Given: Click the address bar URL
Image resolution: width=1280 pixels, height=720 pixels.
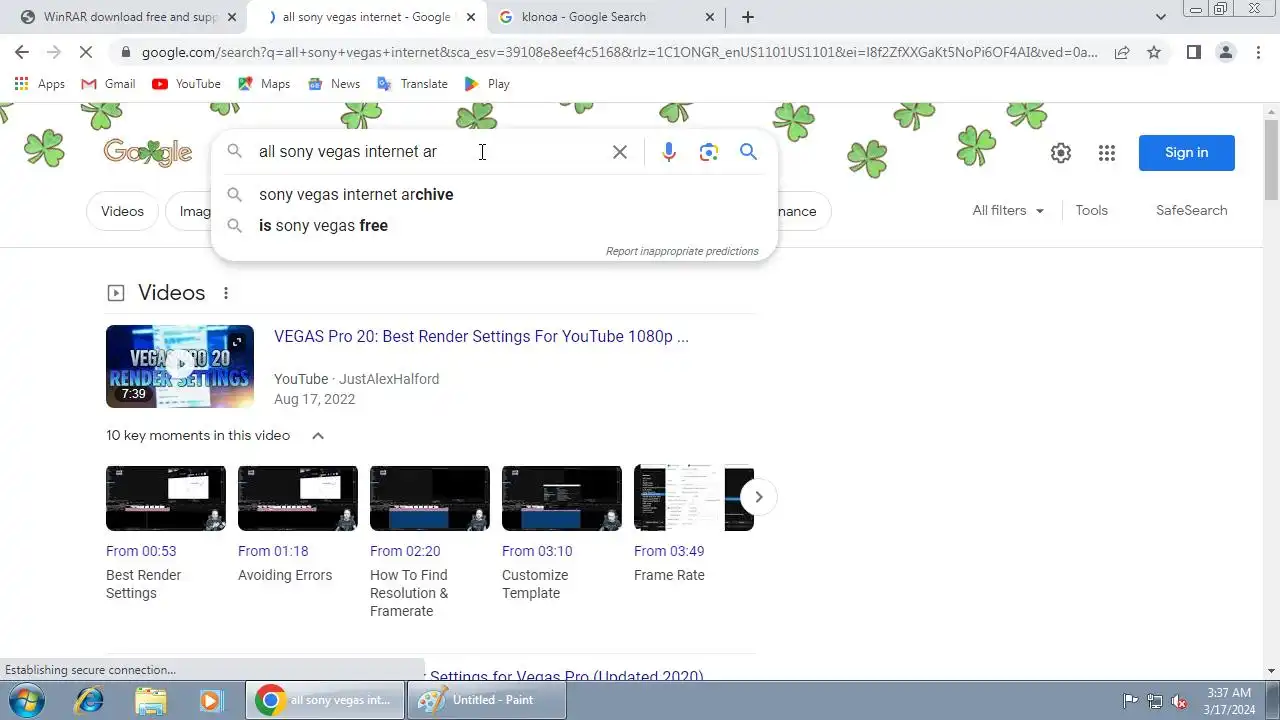Looking at the screenshot, I should [x=620, y=52].
